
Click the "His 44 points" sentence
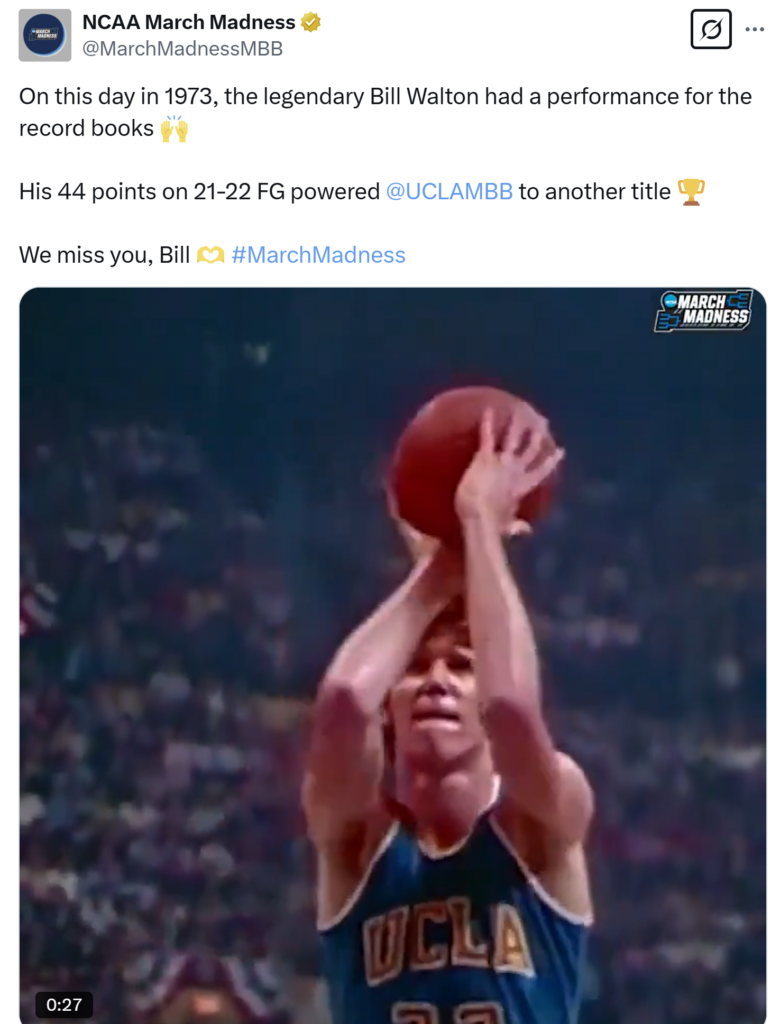click(362, 191)
